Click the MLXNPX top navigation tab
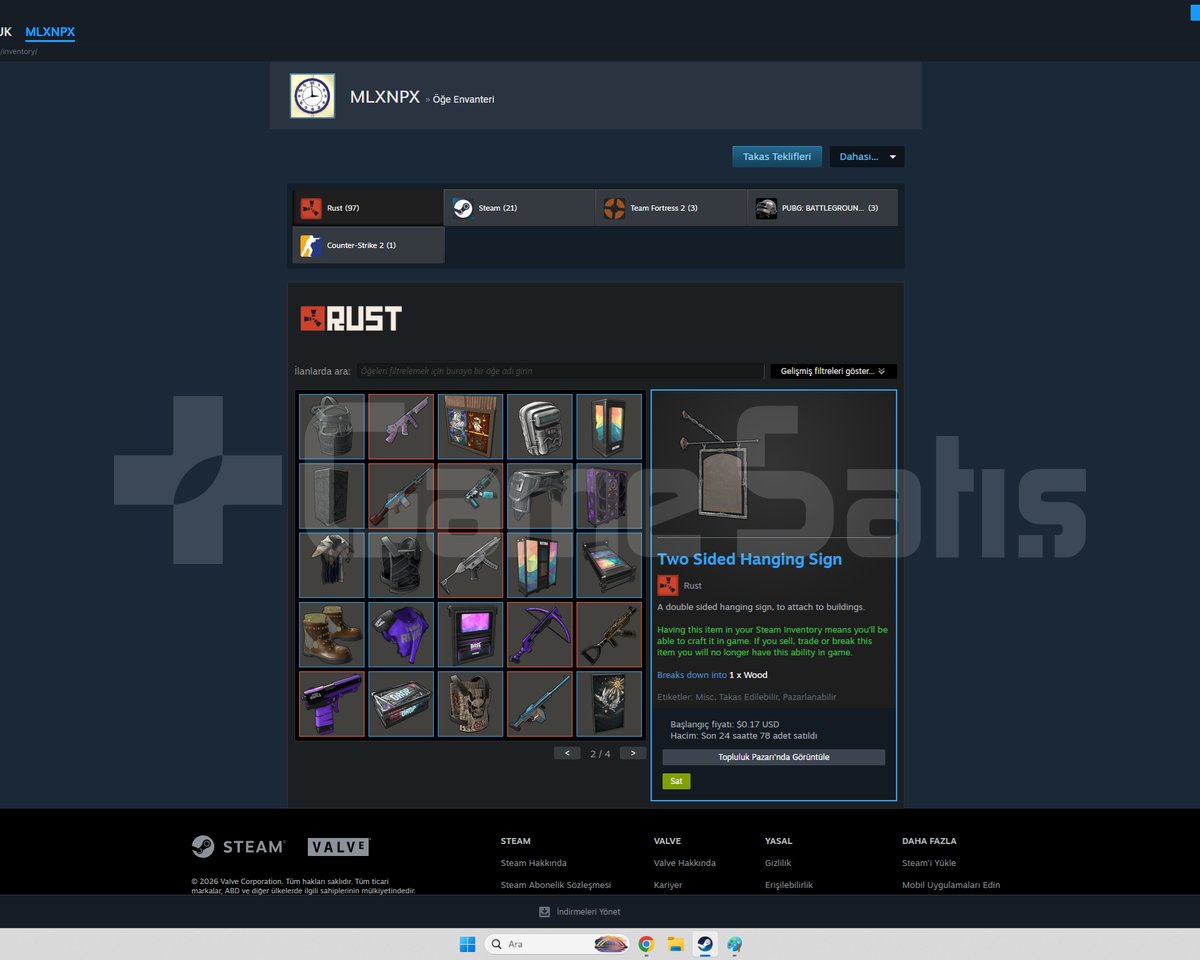Image resolution: width=1200 pixels, height=960 pixels. 50,32
